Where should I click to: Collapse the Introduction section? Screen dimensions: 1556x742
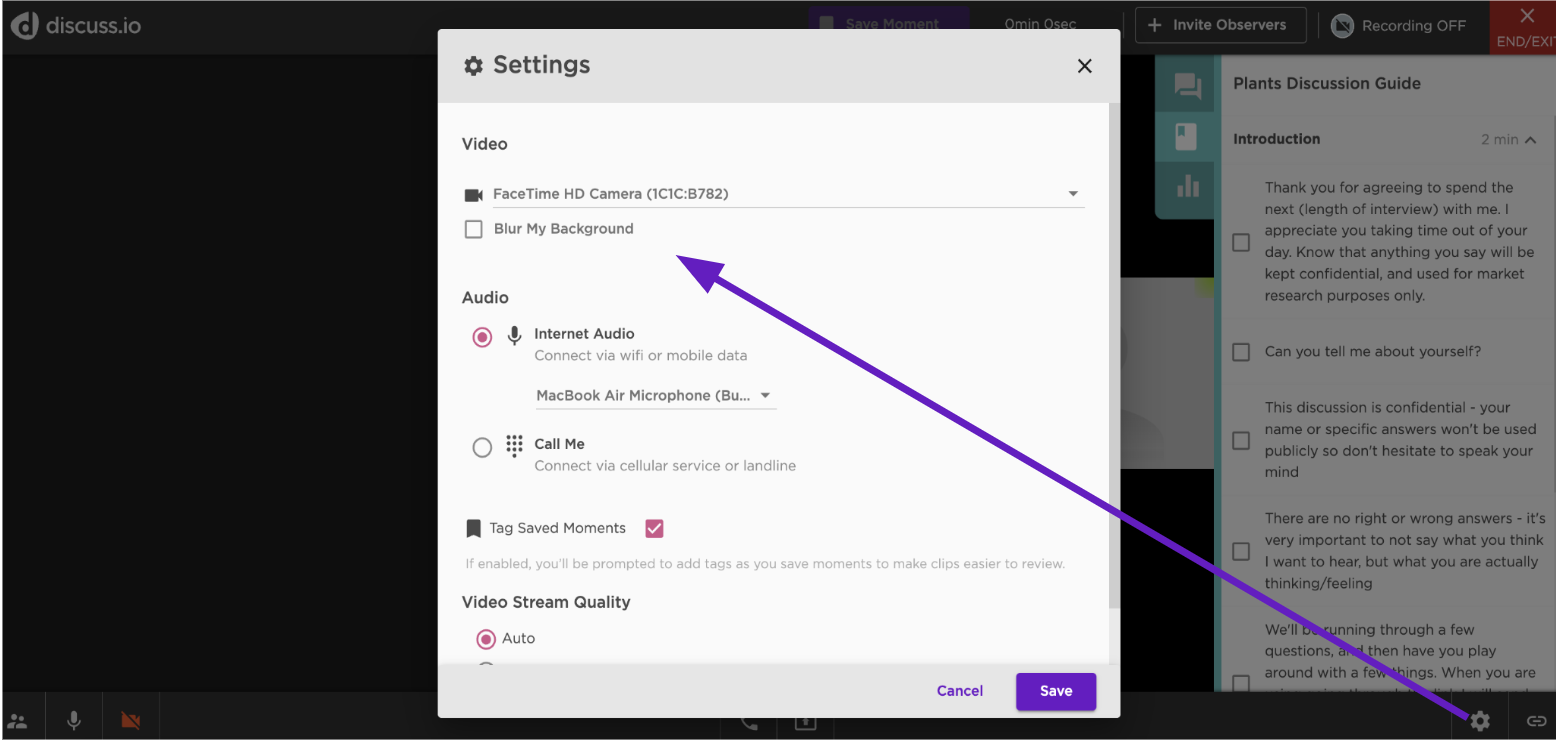1532,139
